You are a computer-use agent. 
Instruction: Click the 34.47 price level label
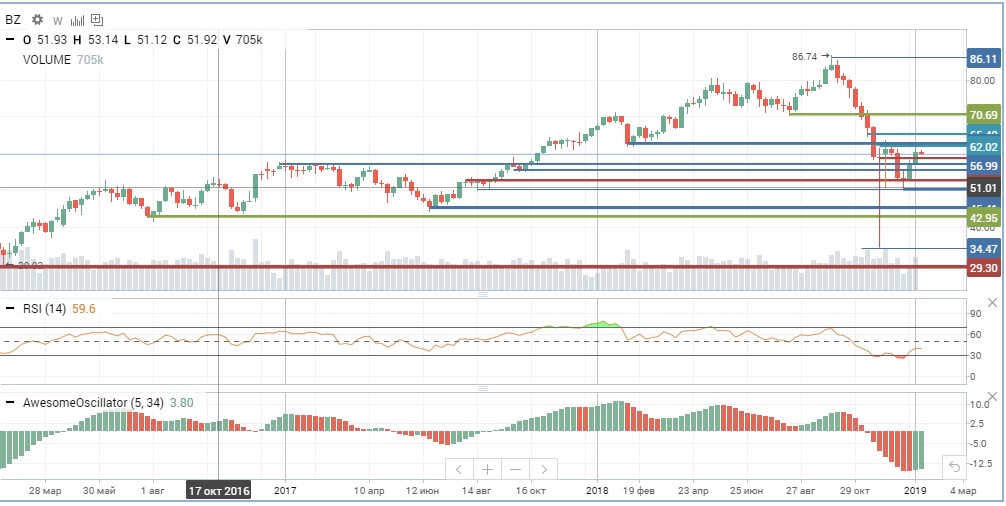coord(984,248)
